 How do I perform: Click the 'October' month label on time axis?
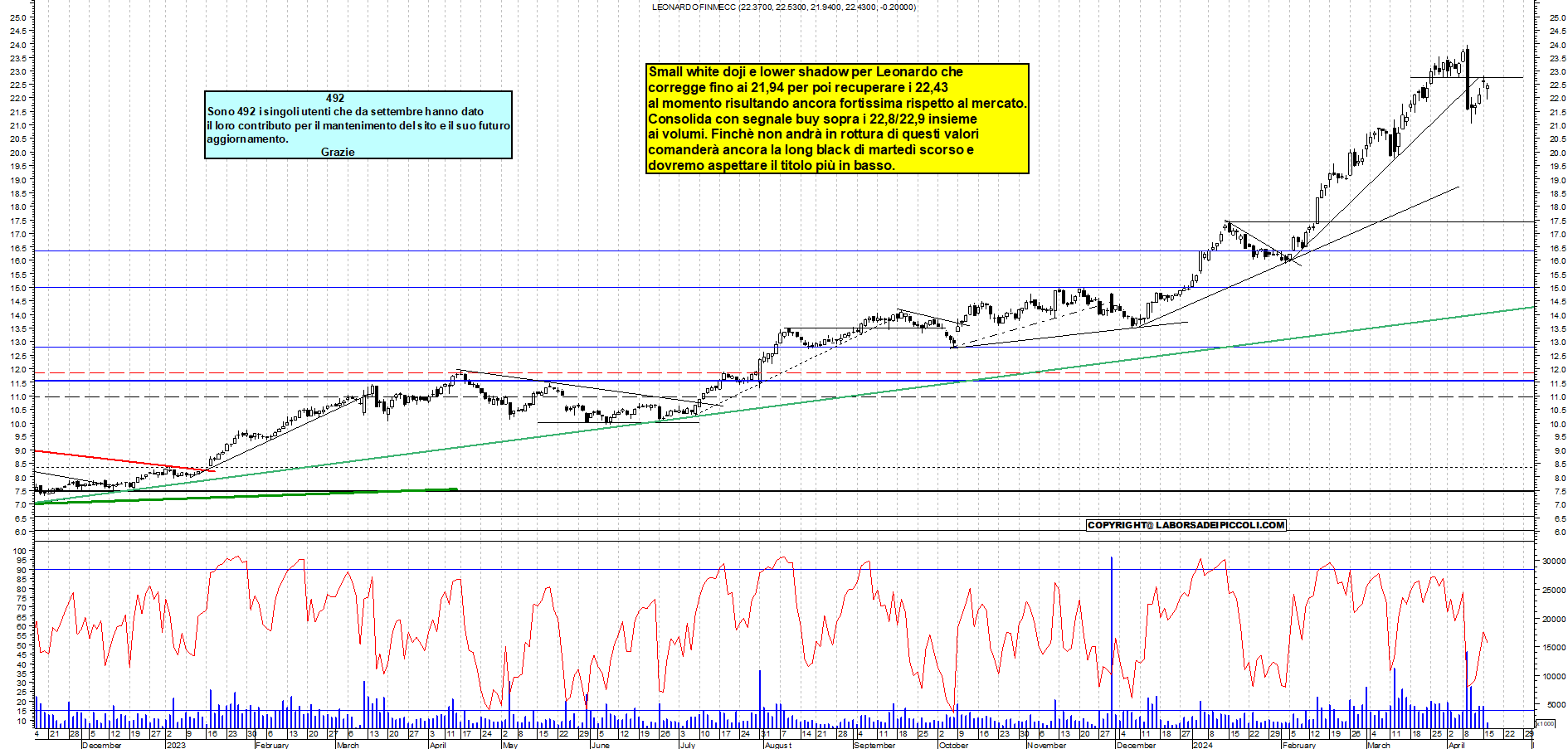(953, 745)
